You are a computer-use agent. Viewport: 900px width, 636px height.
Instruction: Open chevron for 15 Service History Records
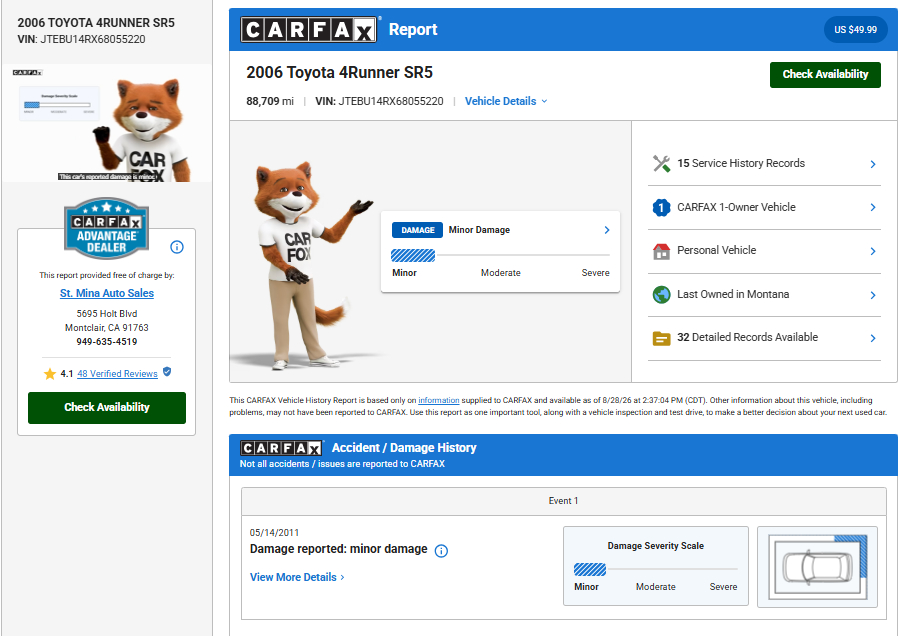click(x=872, y=164)
